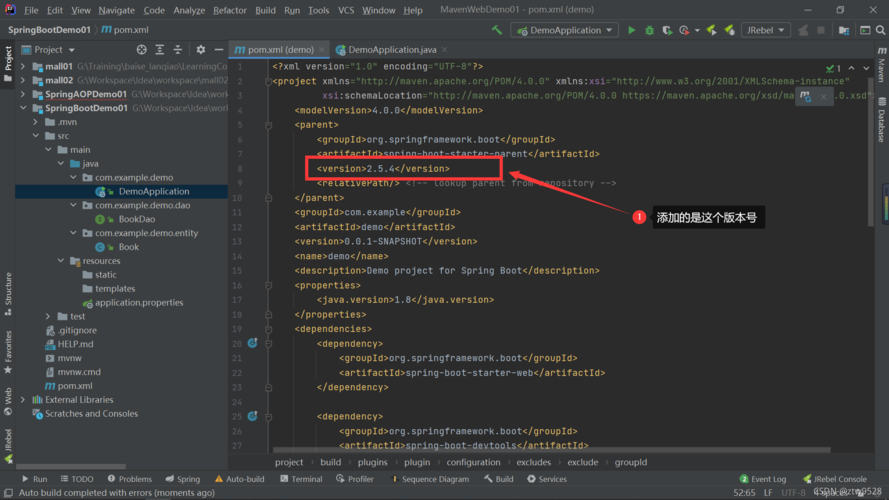Open the JRebel side panel
Viewport: 889px width, 500px height.
coord(8,447)
